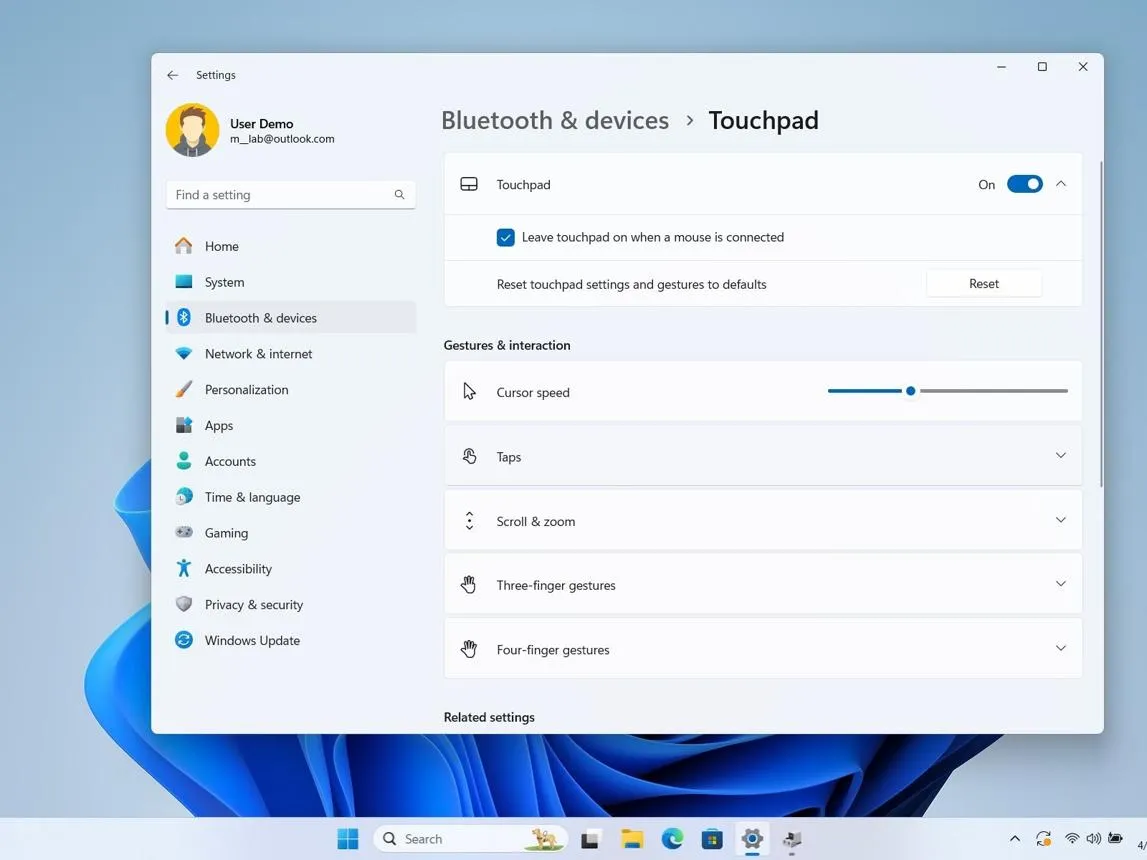Uncheck Leave touchpad on when mouse connected
1147x860 pixels.
coord(505,238)
